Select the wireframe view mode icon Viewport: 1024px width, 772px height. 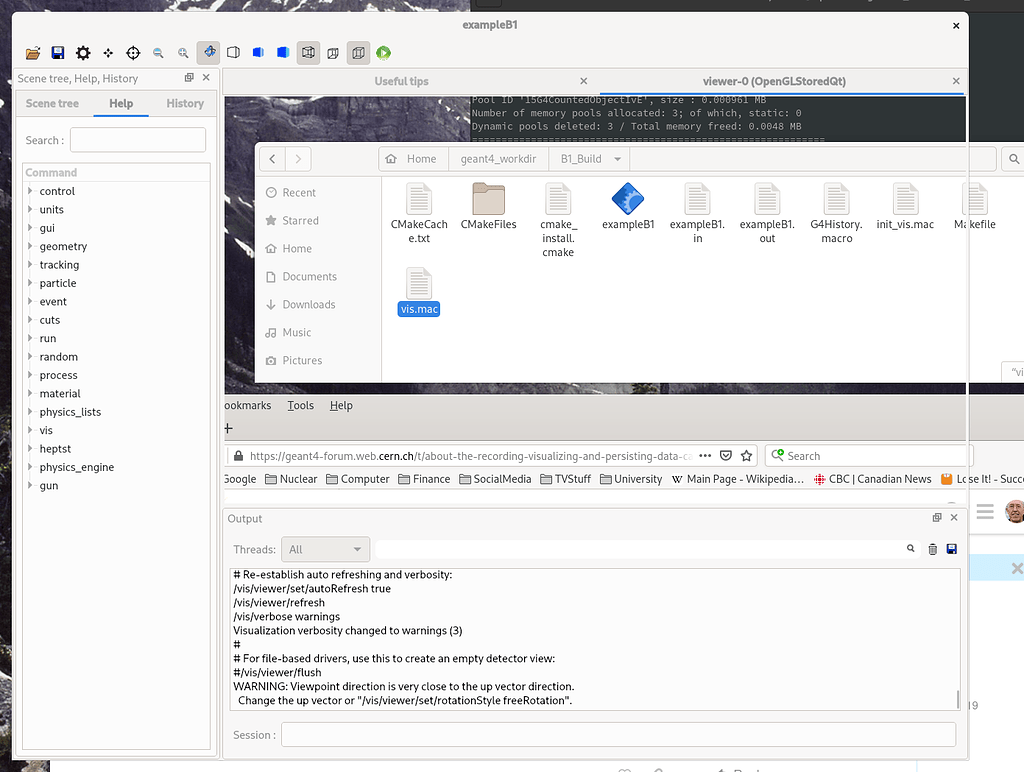click(308, 52)
